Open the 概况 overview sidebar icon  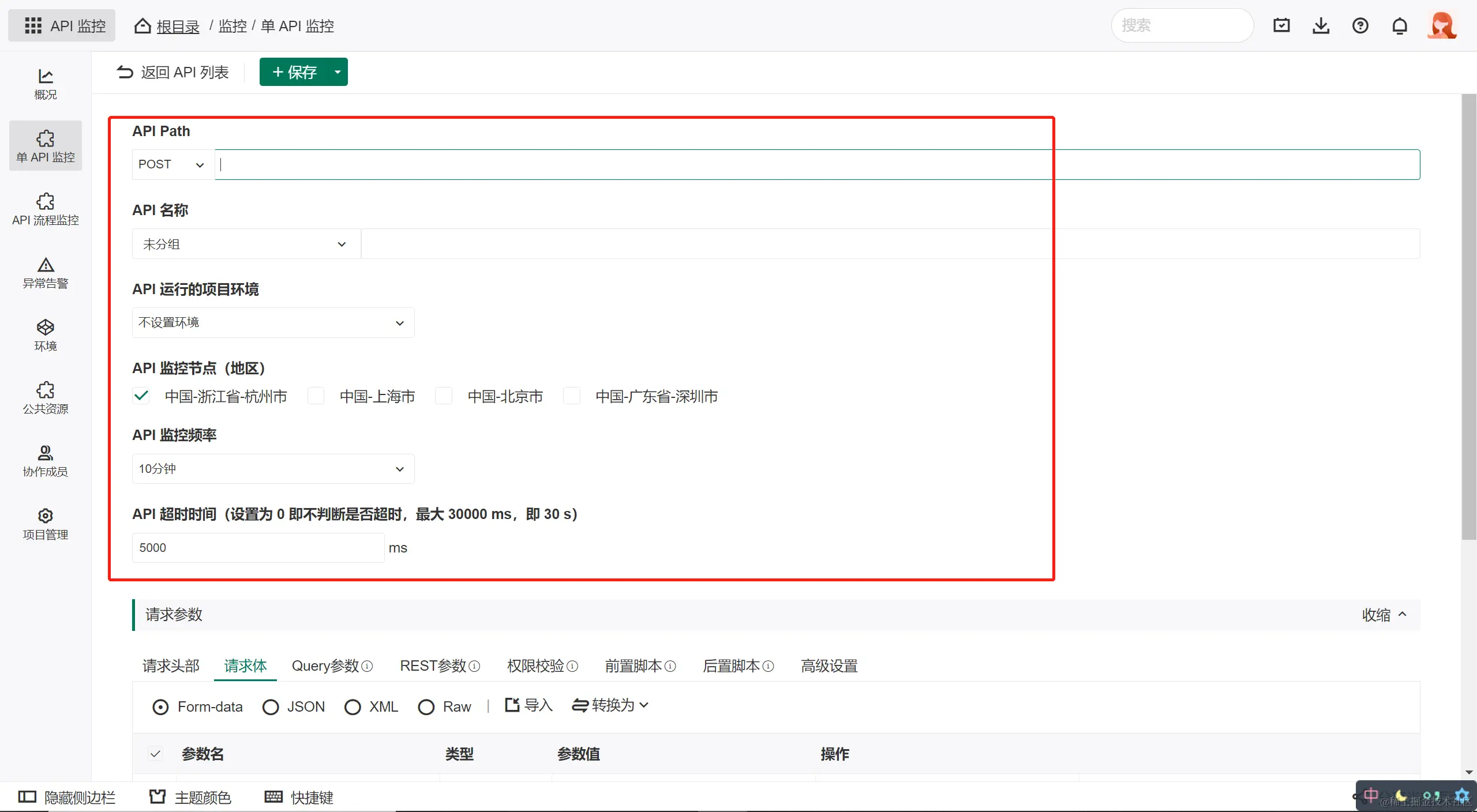(x=45, y=84)
